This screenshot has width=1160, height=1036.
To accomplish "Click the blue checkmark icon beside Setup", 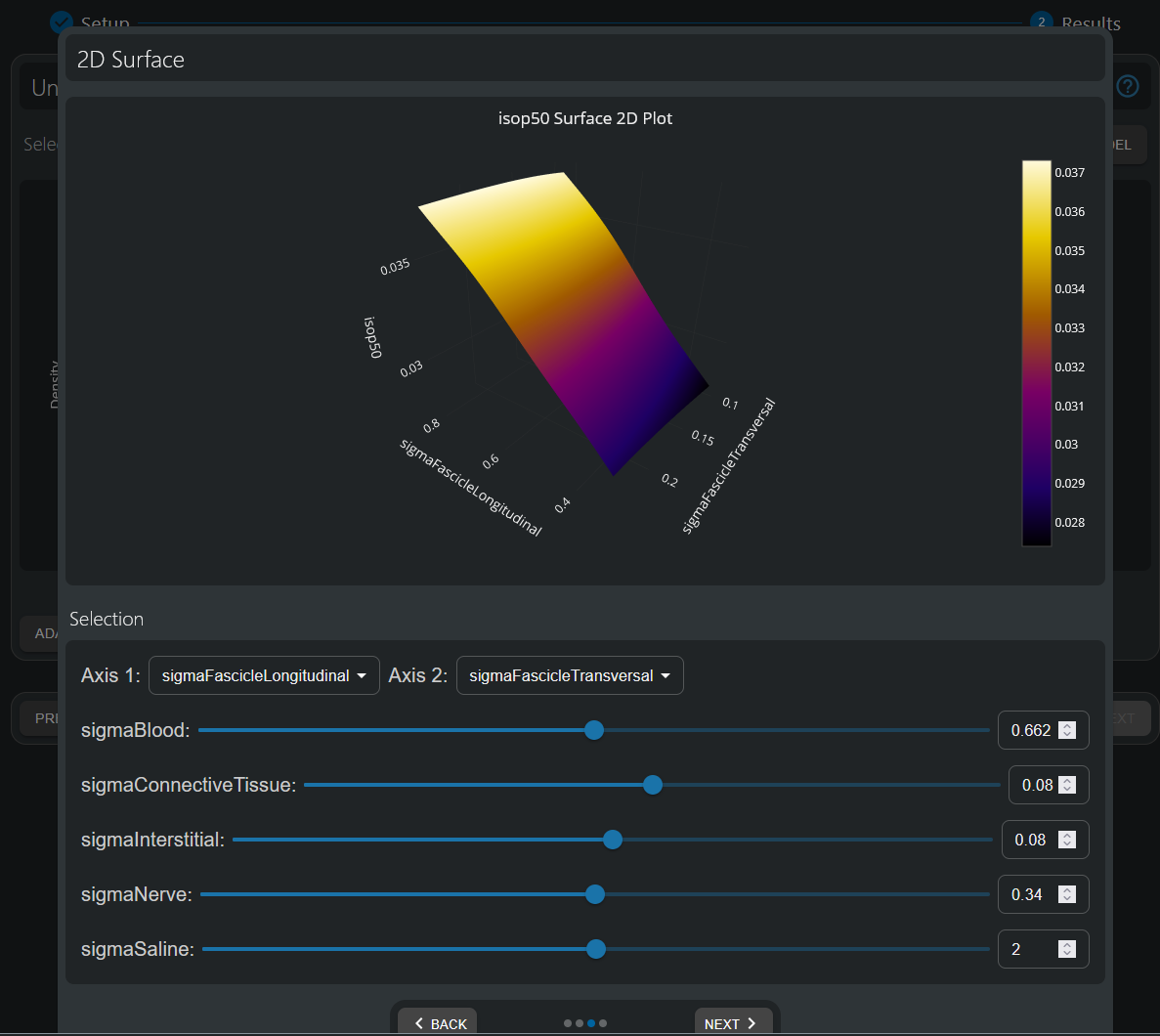I will pyautogui.click(x=61, y=22).
